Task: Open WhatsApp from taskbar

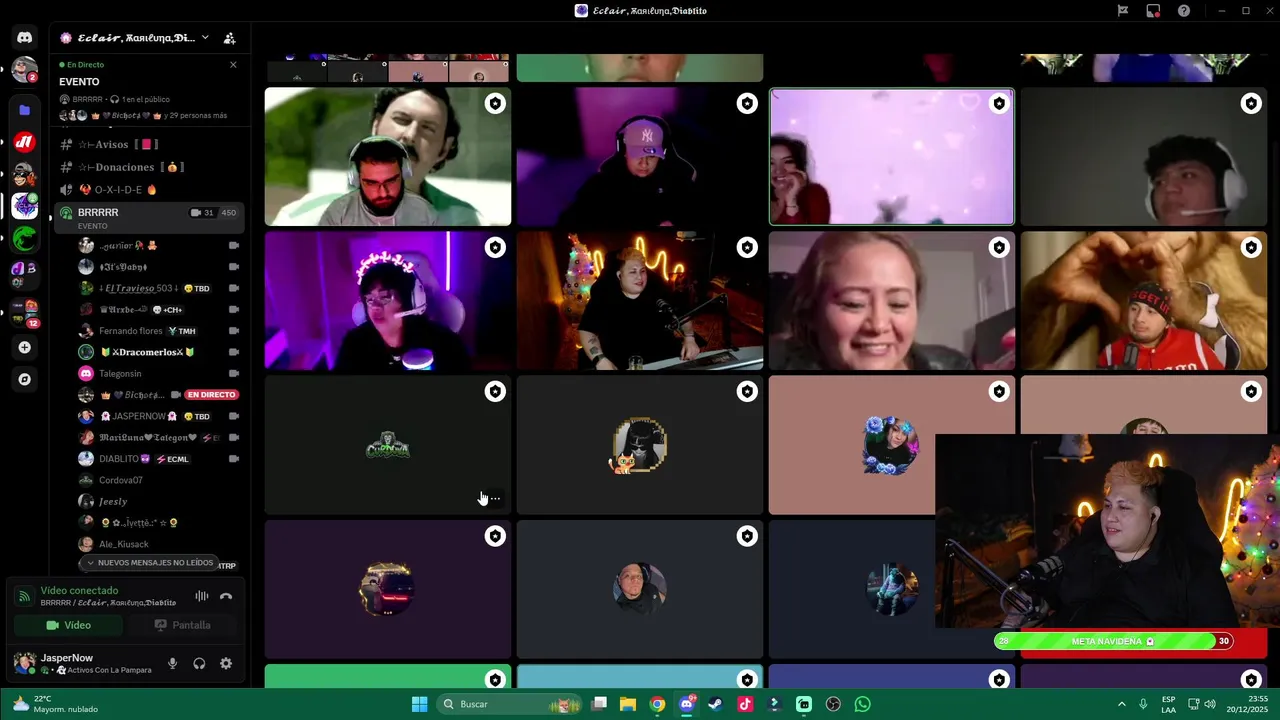Action: (863, 704)
